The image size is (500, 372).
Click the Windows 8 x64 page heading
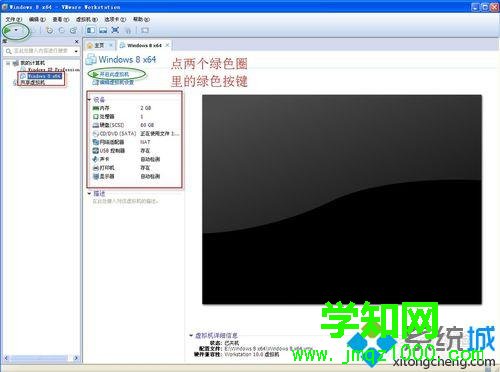[127, 60]
